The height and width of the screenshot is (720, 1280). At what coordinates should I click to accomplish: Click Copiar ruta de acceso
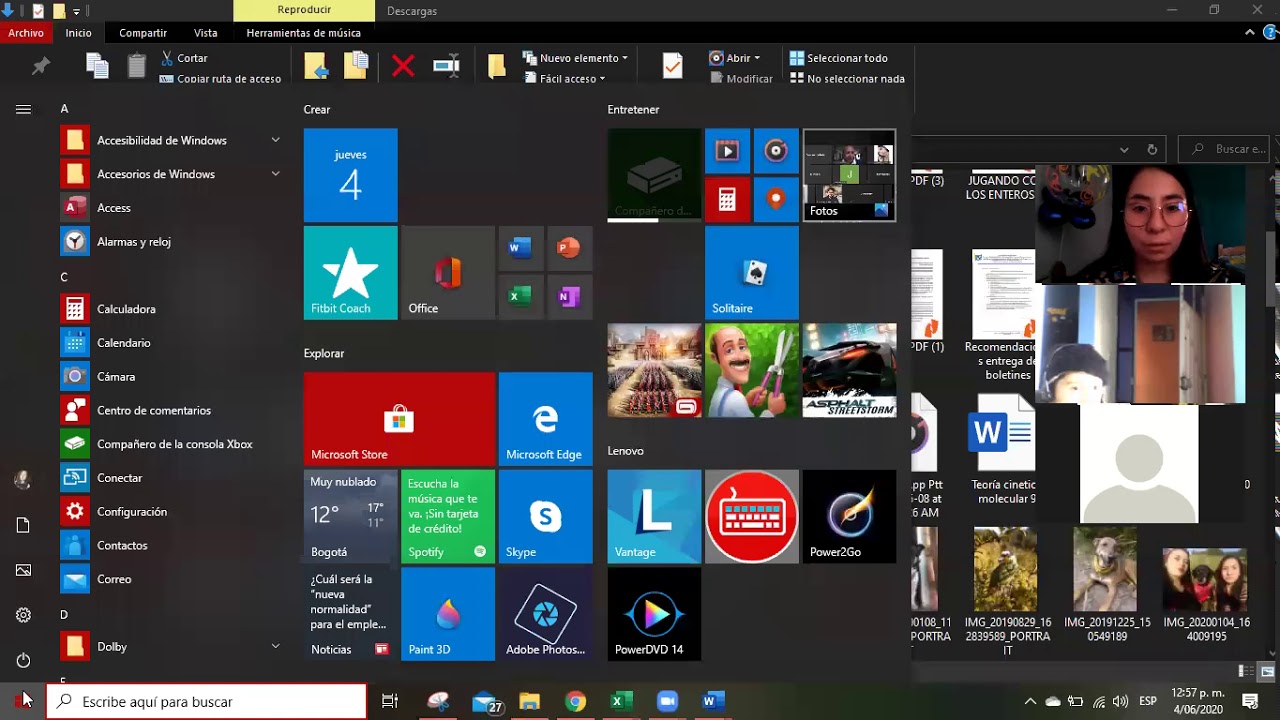click(x=220, y=79)
